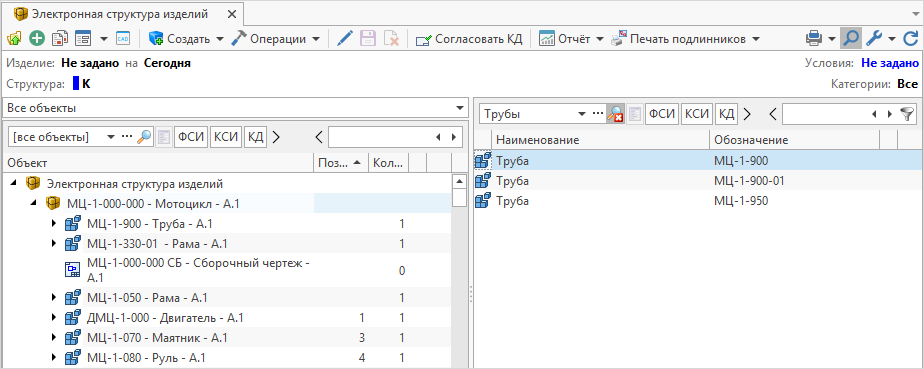Open the printer icon in top toolbar
Screen dimensions: 924x369
click(x=814, y=39)
